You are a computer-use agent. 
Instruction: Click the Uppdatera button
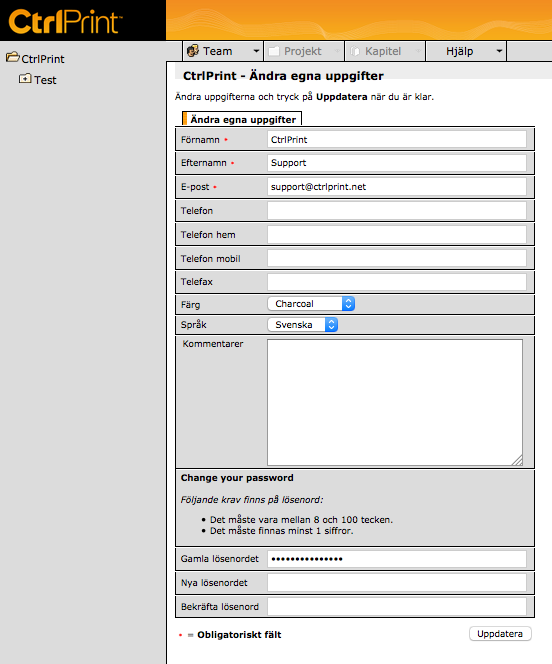coord(500,634)
